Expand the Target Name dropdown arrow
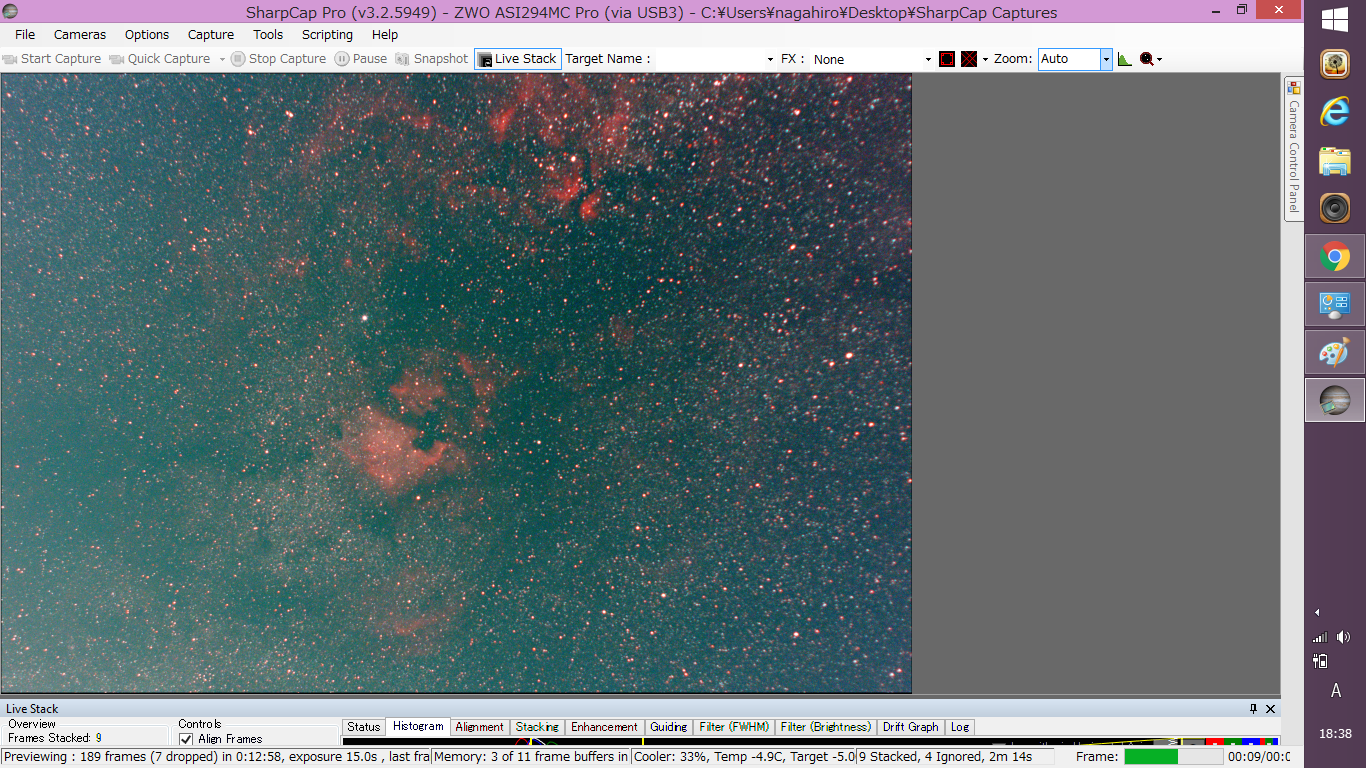The image size is (1366, 768). (x=770, y=59)
